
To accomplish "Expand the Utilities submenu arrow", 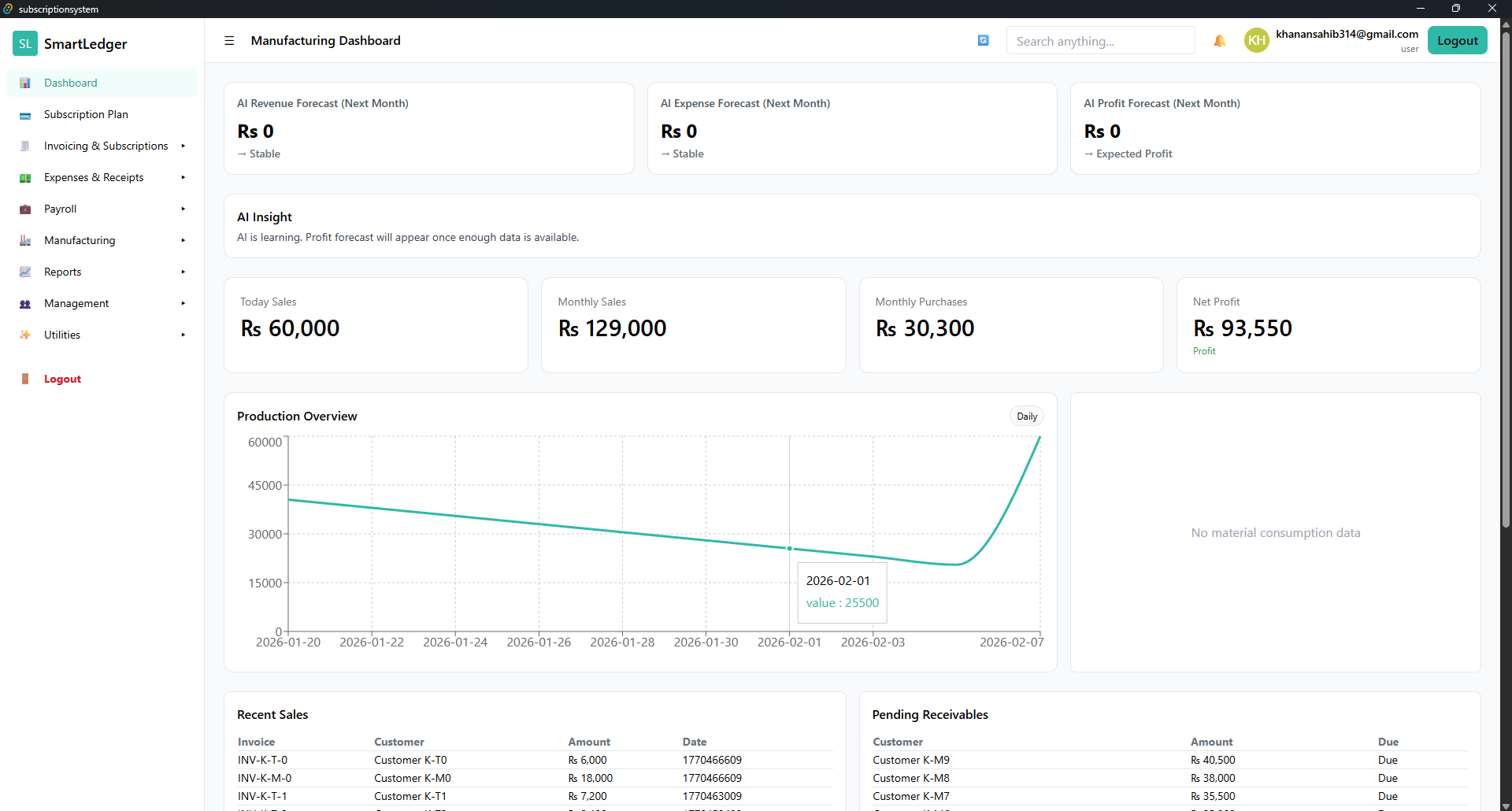I will pos(183,335).
